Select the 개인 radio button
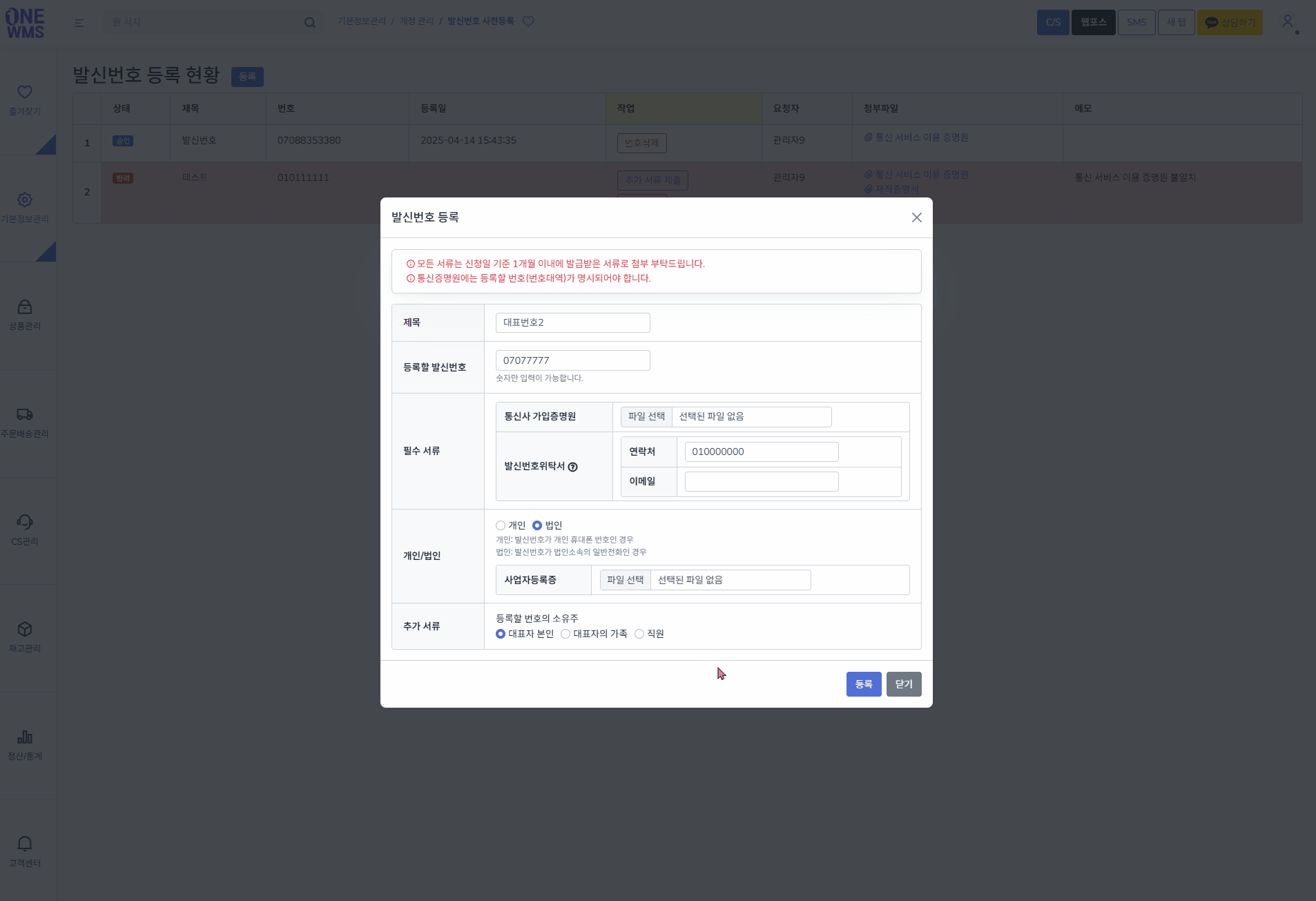 point(501,525)
